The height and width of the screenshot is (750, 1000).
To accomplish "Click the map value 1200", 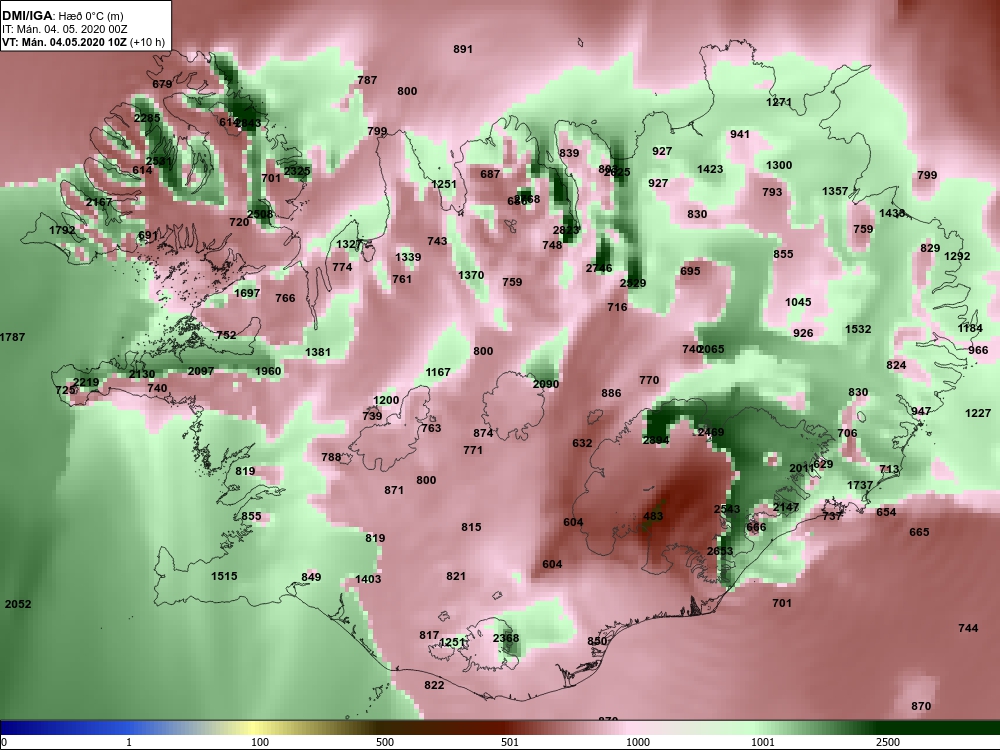I will (386, 400).
